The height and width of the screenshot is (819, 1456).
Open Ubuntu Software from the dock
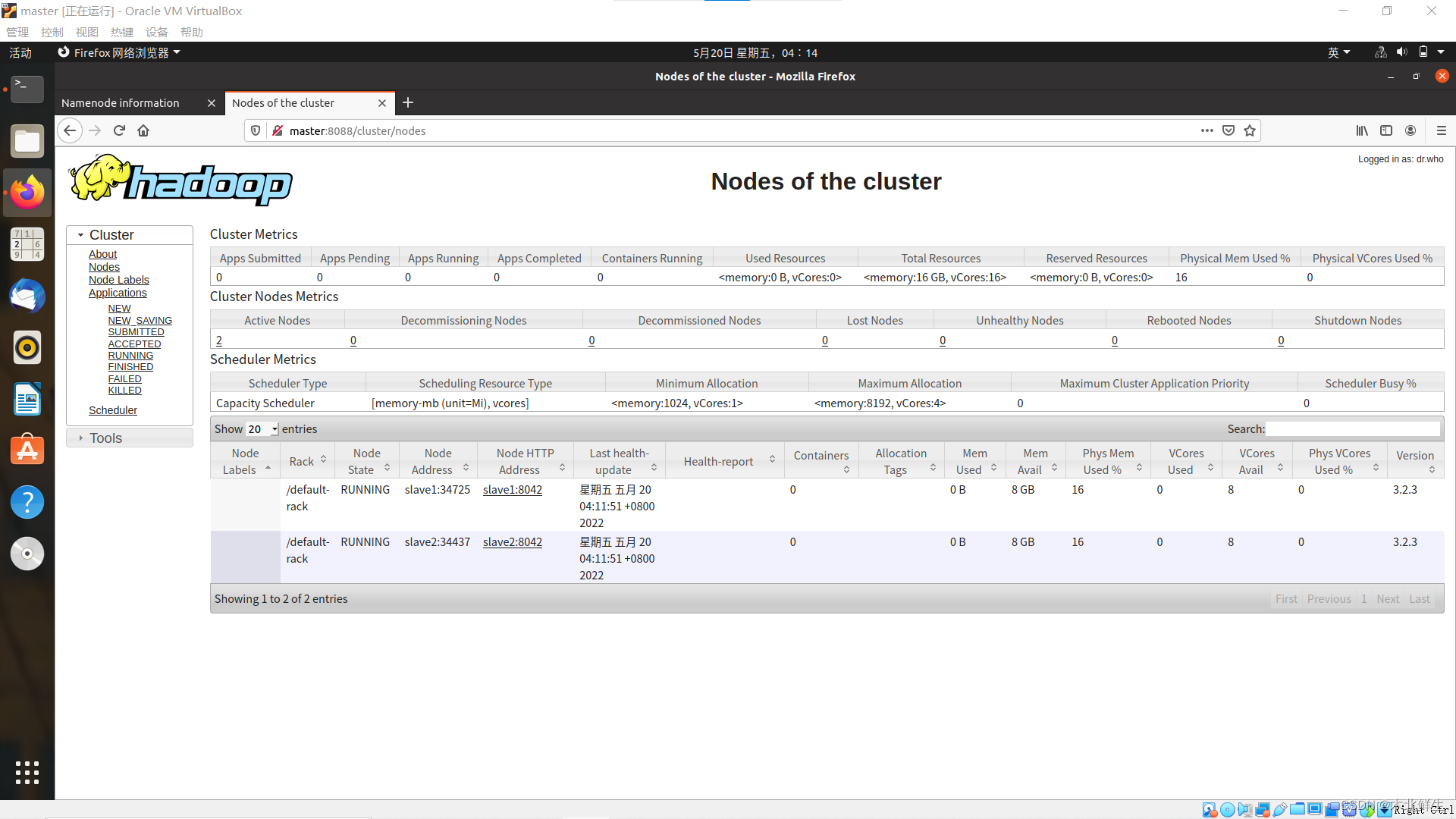[27, 450]
